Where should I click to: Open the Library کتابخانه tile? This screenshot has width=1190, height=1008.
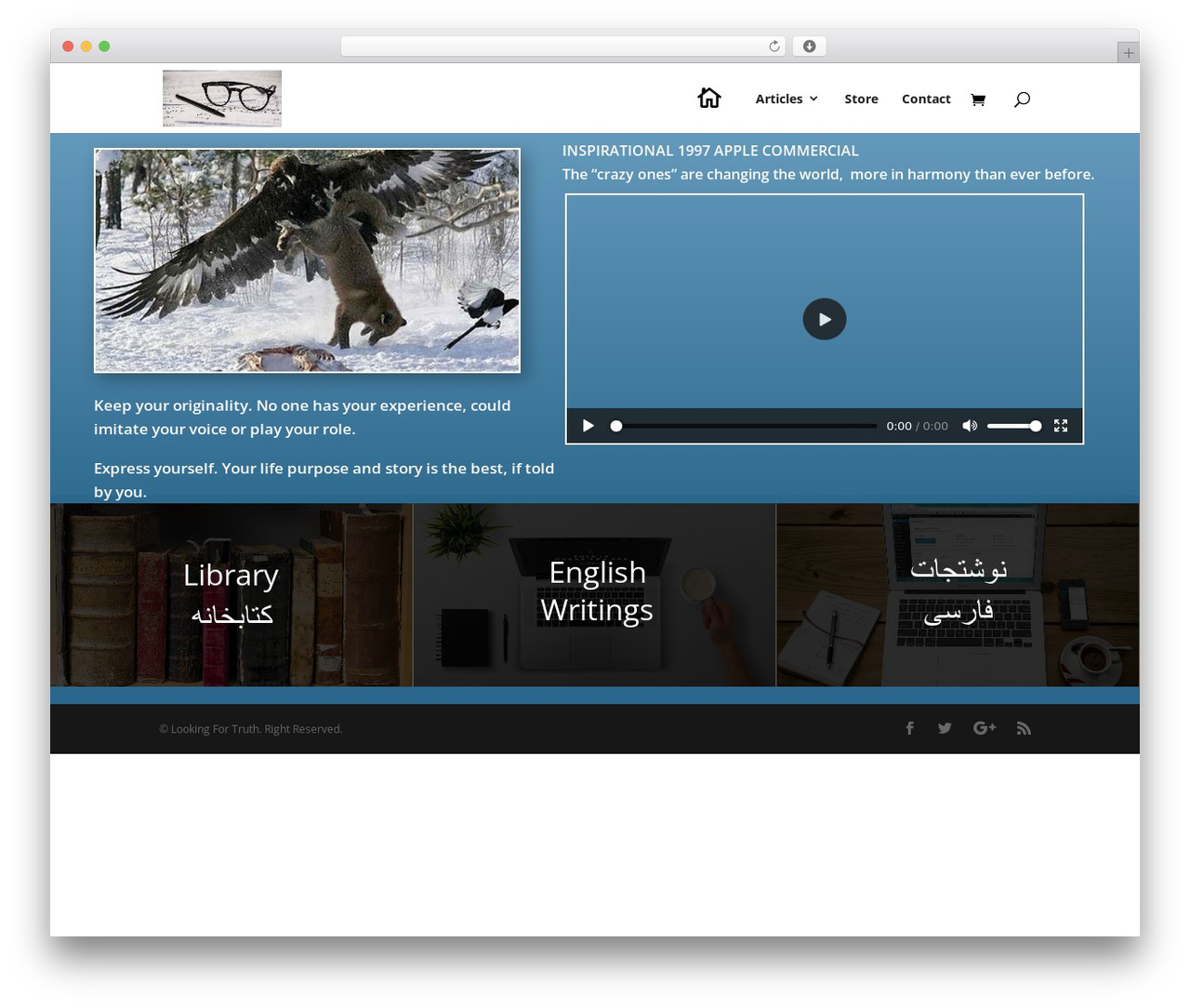[x=231, y=595]
